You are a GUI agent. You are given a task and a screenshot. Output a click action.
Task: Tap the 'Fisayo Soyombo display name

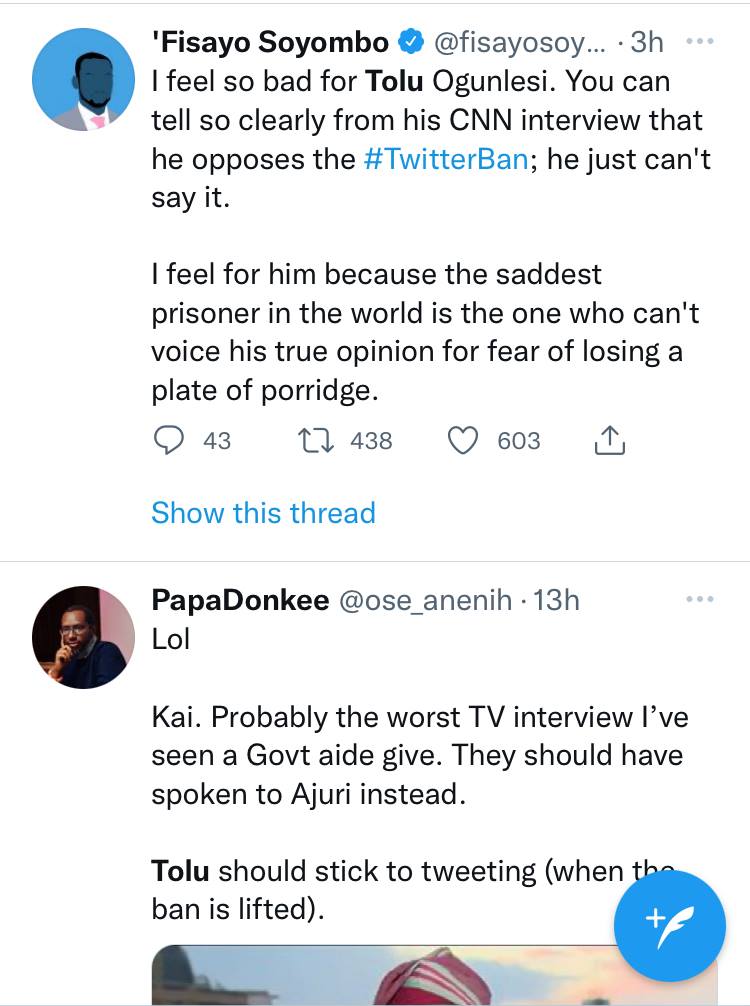pyautogui.click(x=270, y=42)
